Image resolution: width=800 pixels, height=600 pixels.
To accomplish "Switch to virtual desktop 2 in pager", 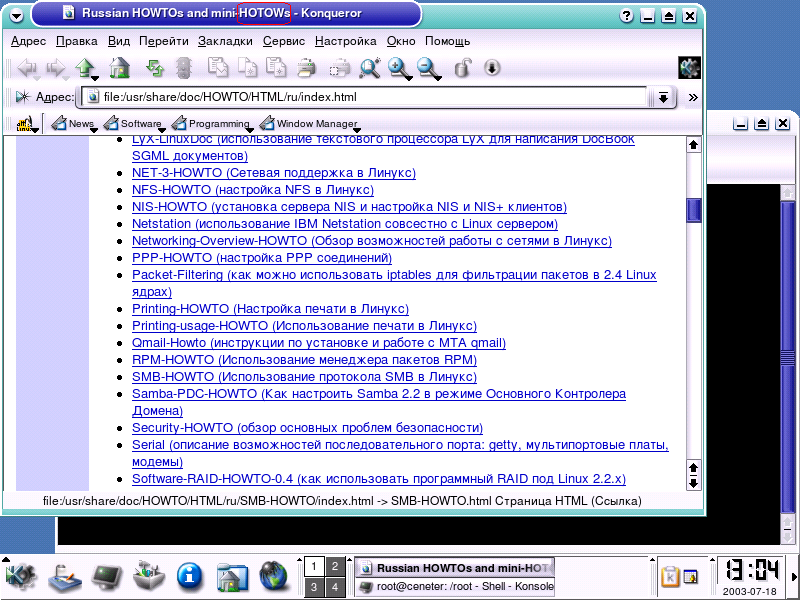I will pyautogui.click(x=335, y=566).
